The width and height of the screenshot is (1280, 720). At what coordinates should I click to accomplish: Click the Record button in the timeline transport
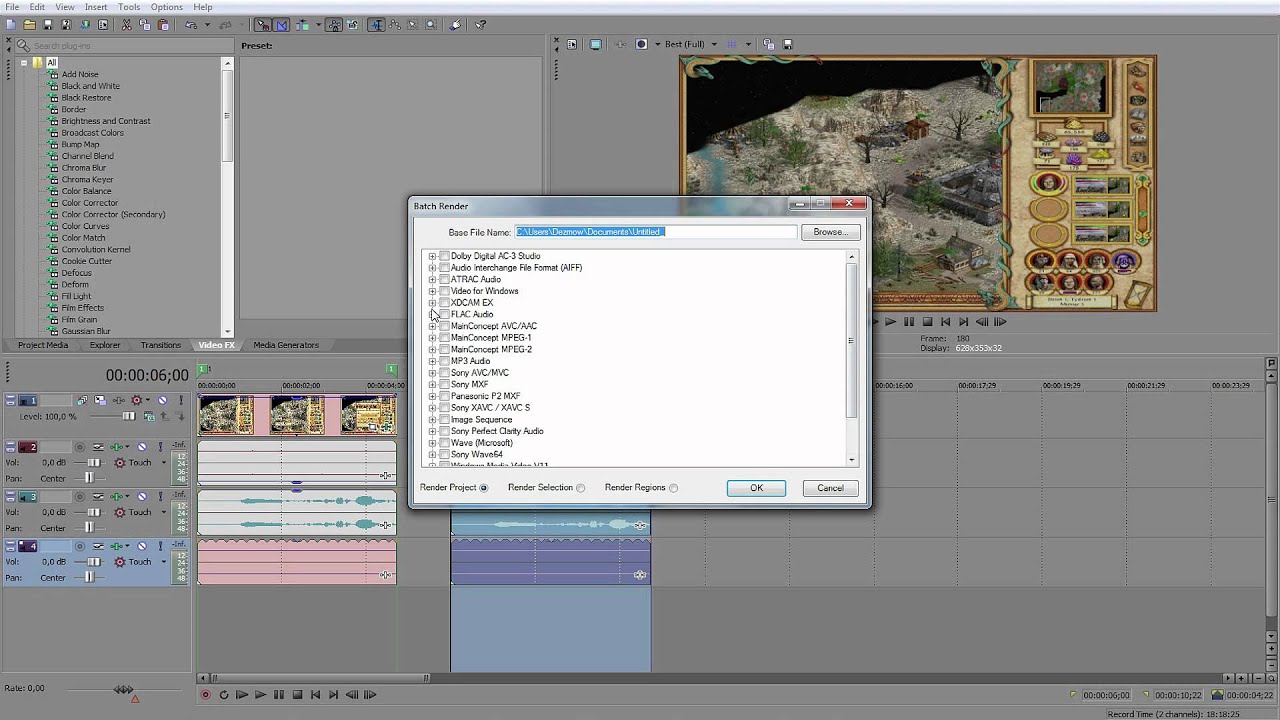click(206, 695)
